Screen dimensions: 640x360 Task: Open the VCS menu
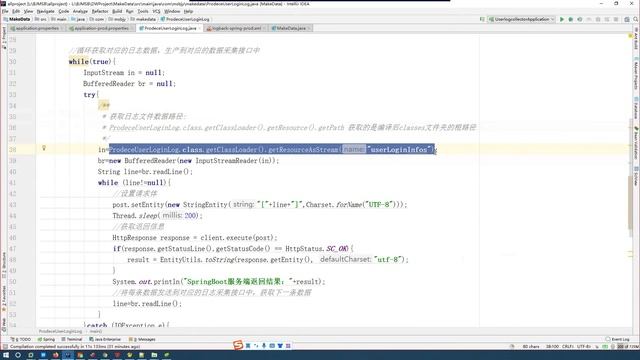click(x=156, y=11)
